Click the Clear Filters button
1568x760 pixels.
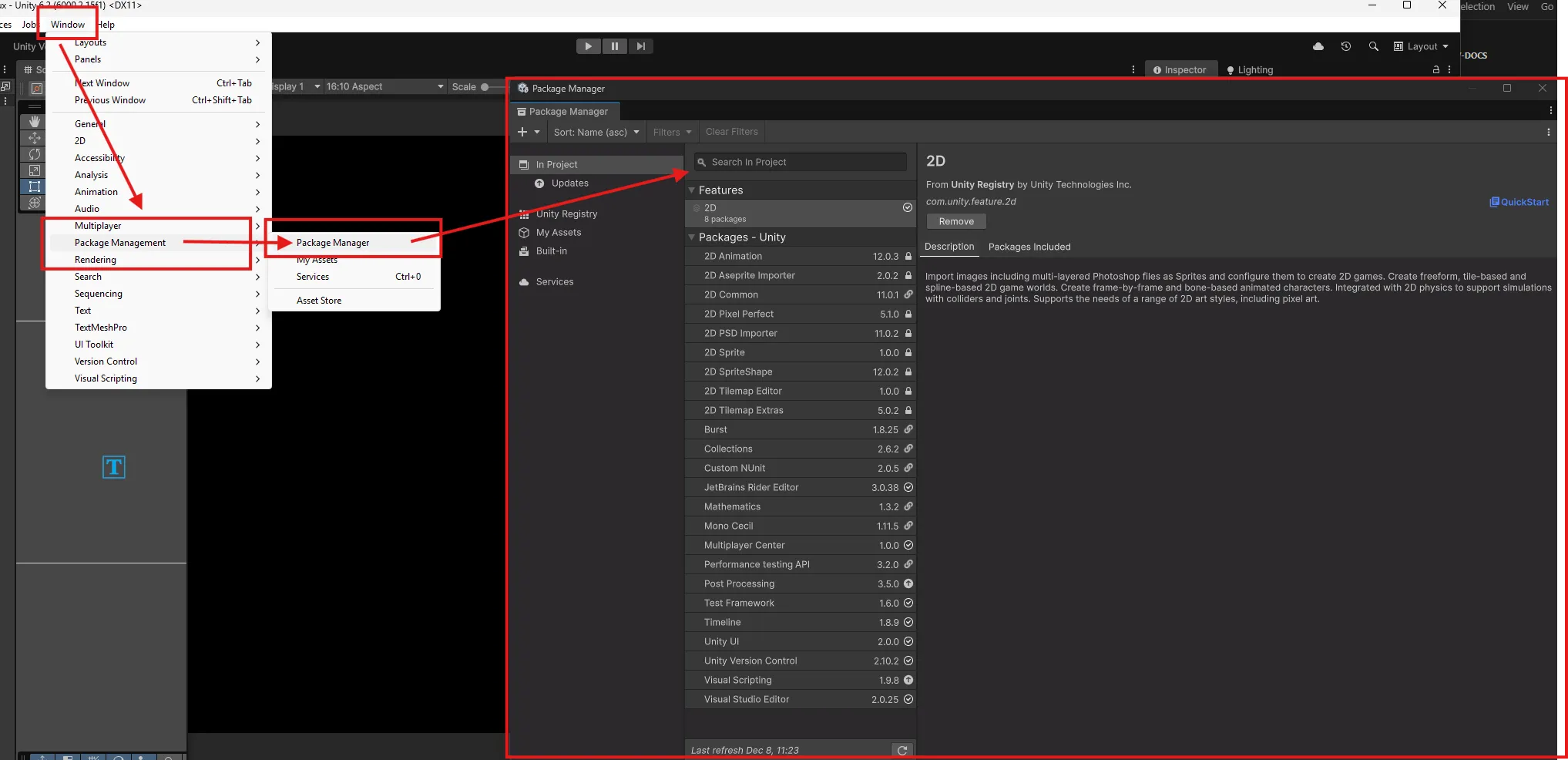(x=732, y=132)
